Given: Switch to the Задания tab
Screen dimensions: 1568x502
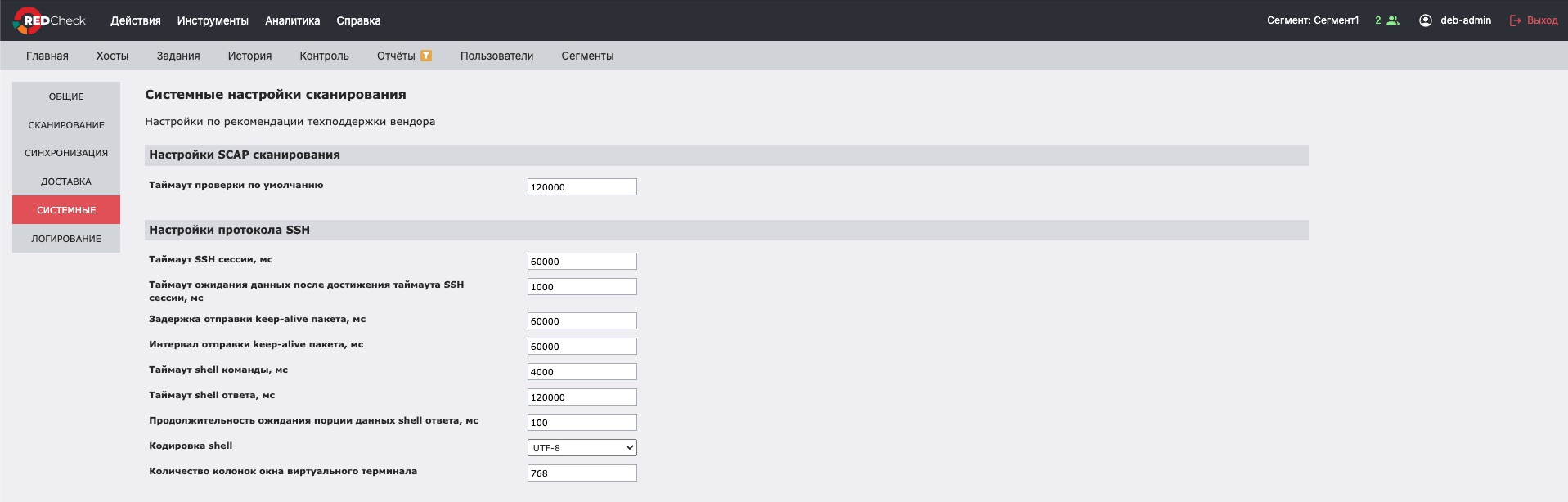Looking at the screenshot, I should click(178, 56).
